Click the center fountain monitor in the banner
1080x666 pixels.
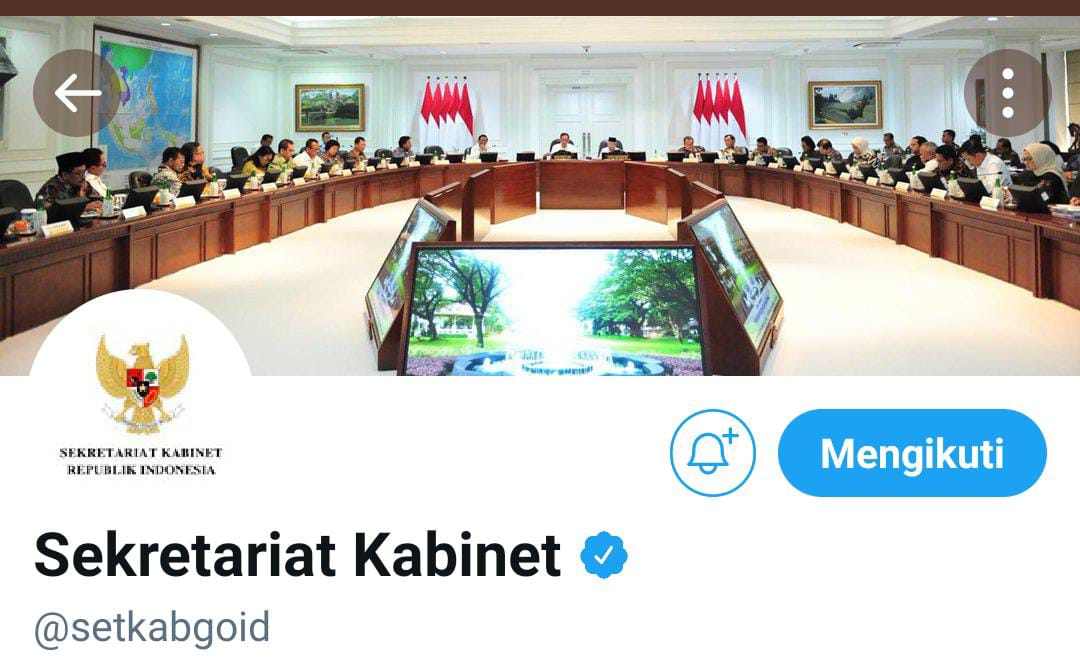click(x=555, y=310)
